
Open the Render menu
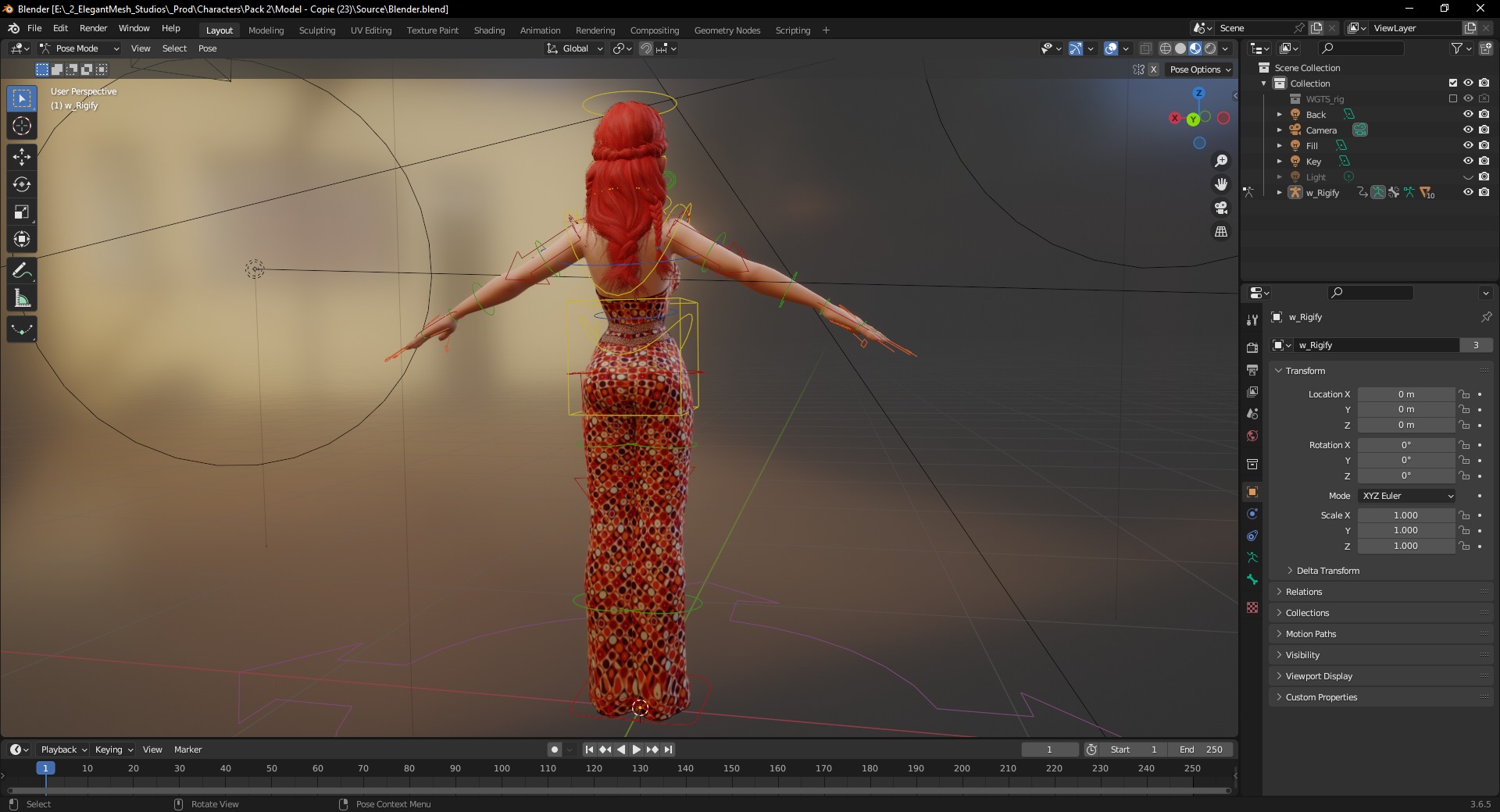click(93, 28)
